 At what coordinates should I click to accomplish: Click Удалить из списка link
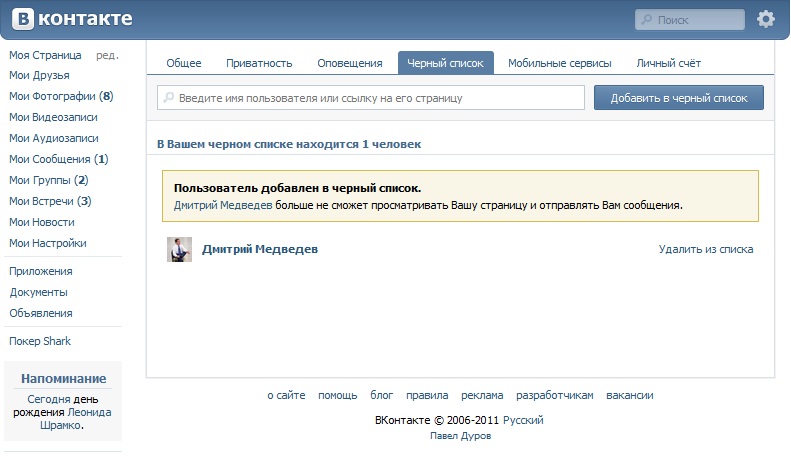(706, 249)
